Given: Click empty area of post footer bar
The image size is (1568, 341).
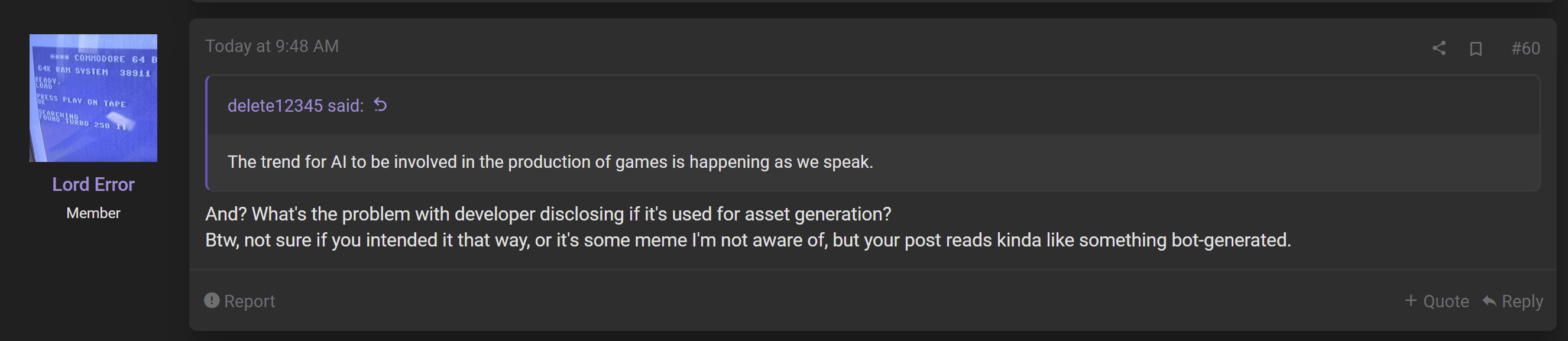Looking at the screenshot, I should point(840,301).
